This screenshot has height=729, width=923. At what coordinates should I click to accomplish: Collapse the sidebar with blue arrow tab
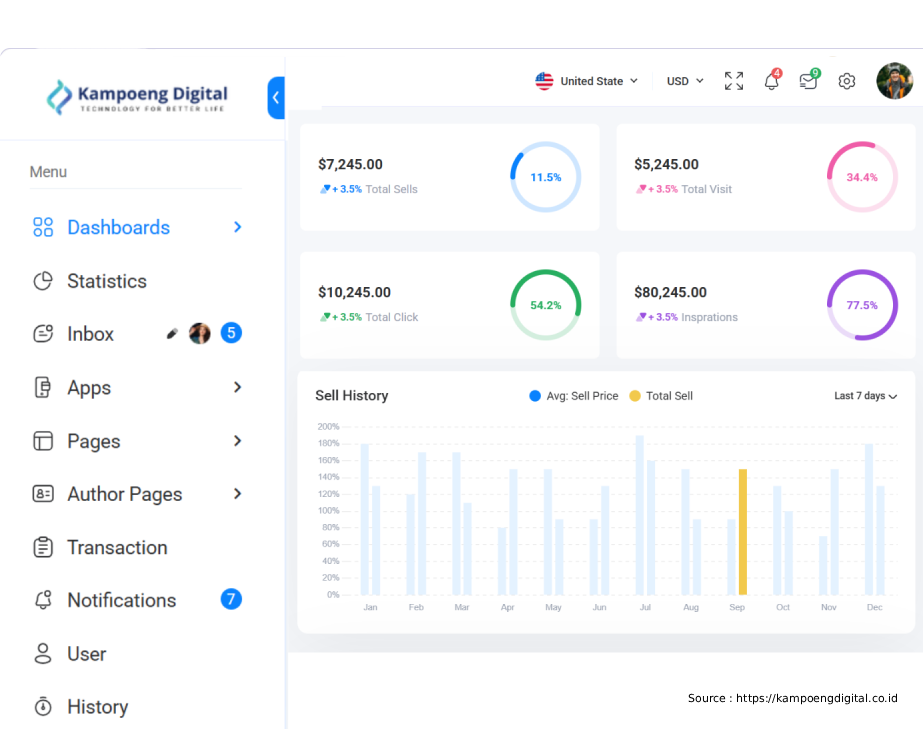tap(276, 98)
